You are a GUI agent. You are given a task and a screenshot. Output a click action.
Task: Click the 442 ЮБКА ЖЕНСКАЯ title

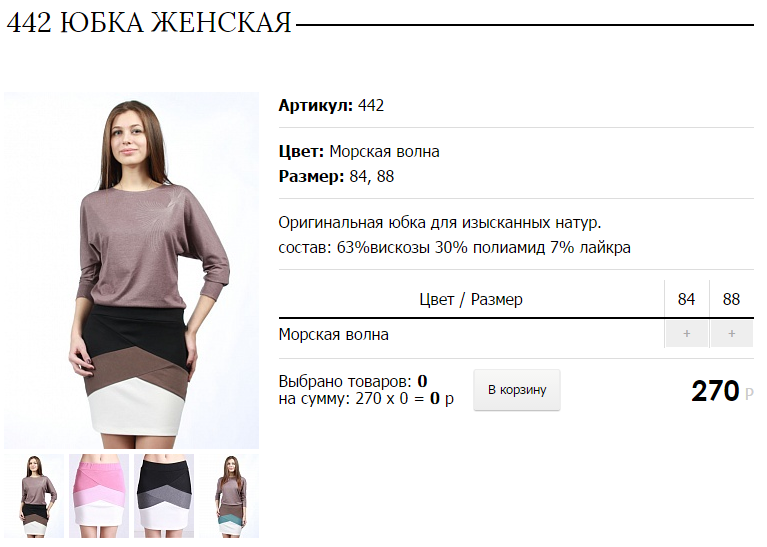coord(149,23)
